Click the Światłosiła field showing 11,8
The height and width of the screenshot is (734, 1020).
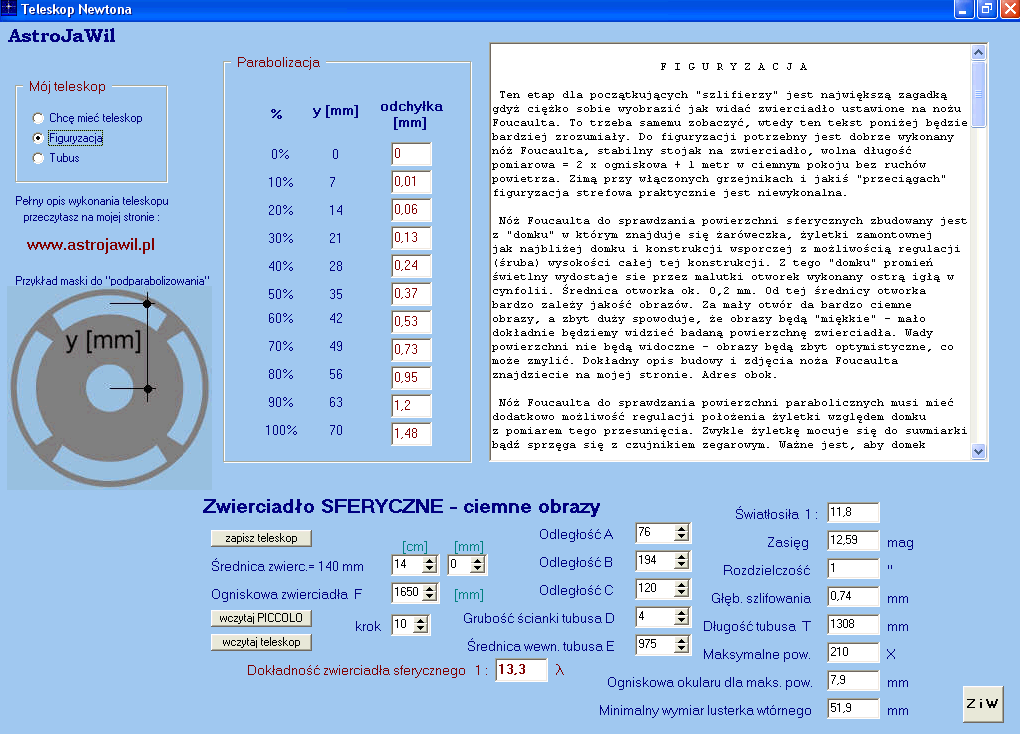853,513
